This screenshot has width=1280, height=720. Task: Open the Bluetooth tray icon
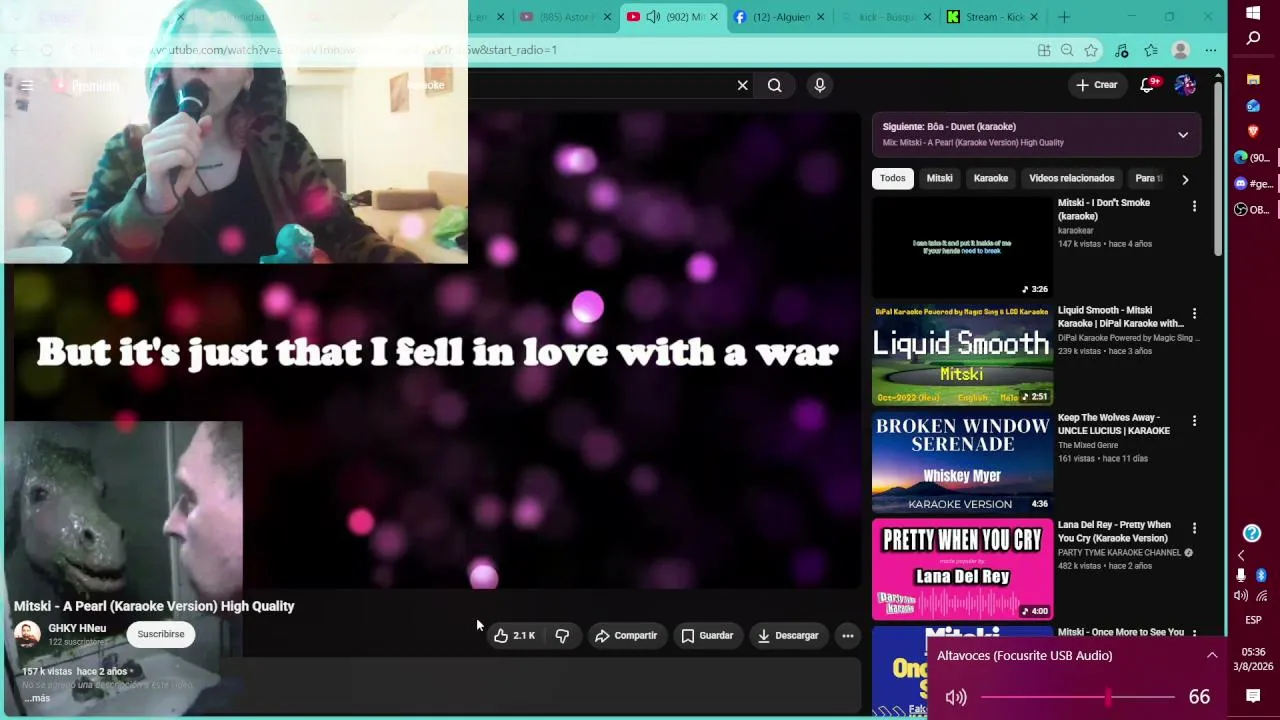(x=1261, y=575)
